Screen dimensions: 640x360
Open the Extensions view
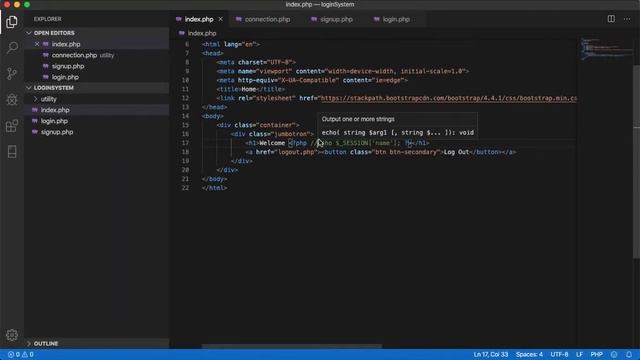click(x=12, y=126)
